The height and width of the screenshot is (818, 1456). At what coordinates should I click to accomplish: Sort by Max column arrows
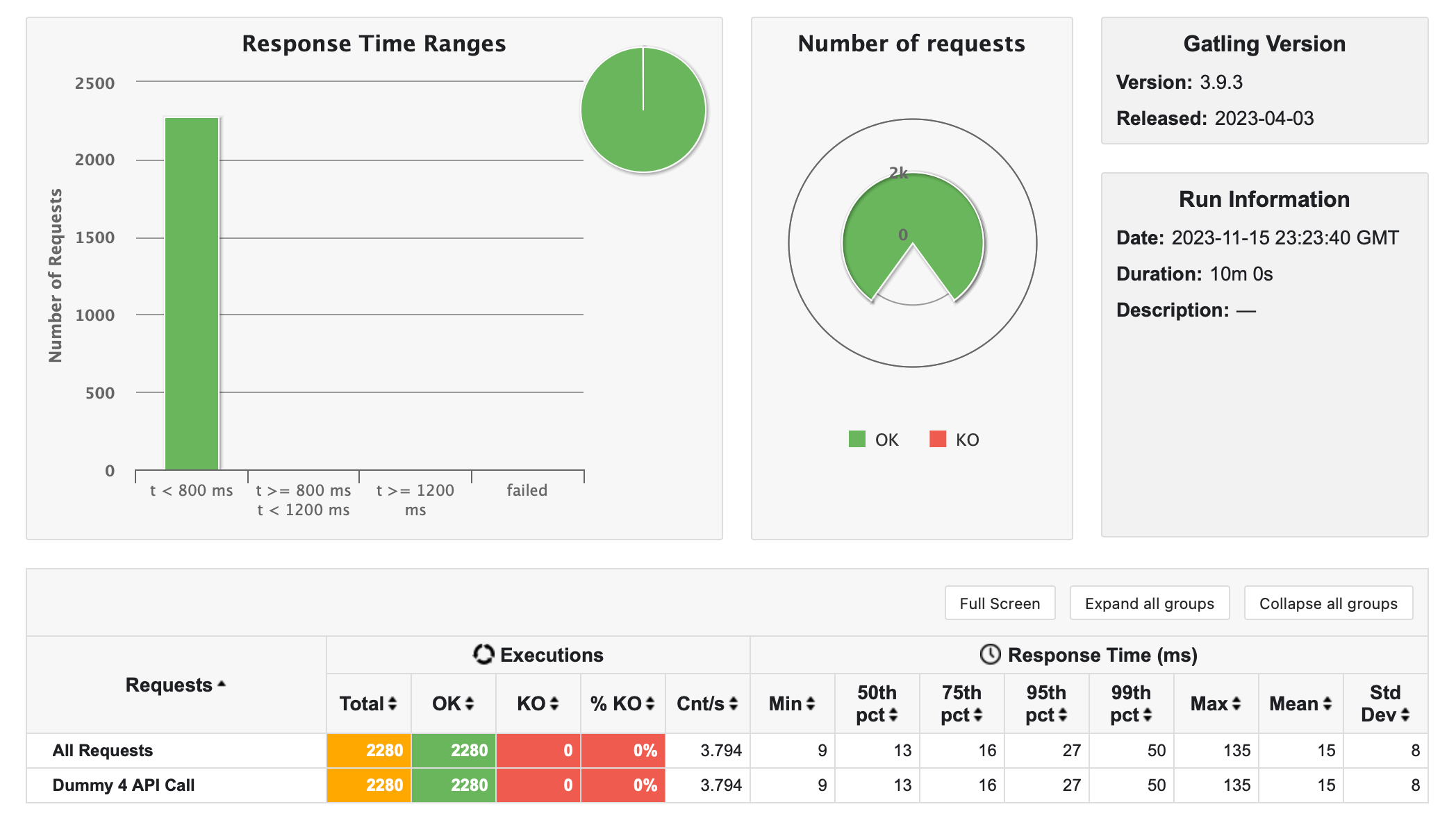point(1236,704)
